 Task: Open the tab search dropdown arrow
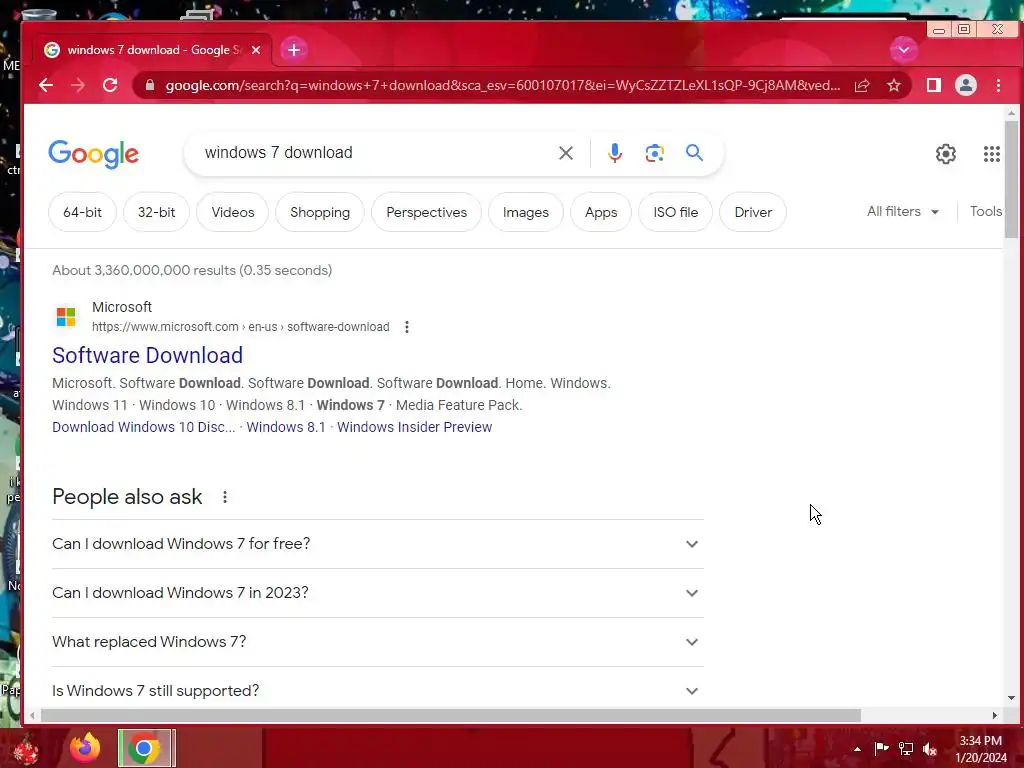[904, 50]
